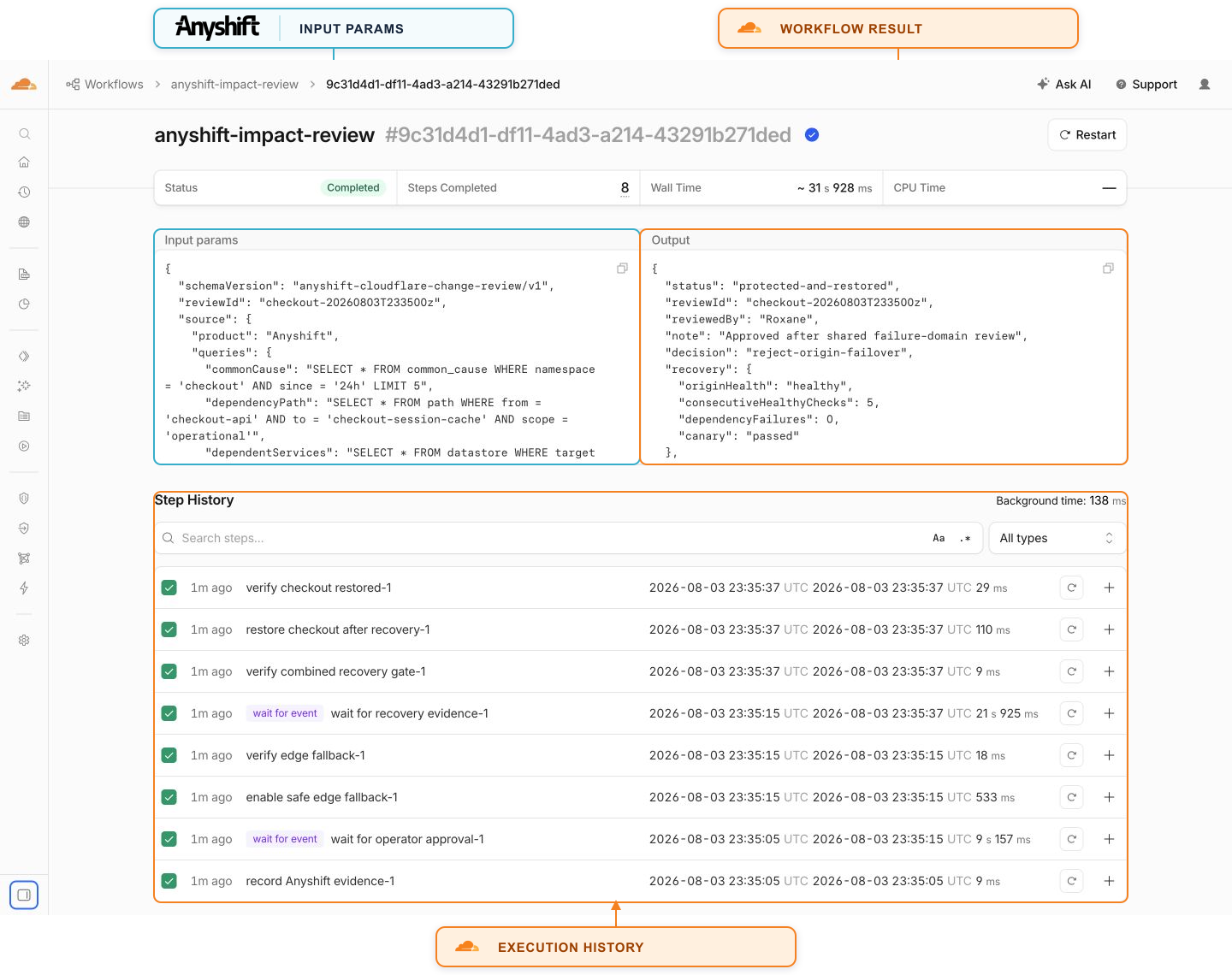Image resolution: width=1232 pixels, height=975 pixels.
Task: Open the Support link
Action: click(1146, 84)
